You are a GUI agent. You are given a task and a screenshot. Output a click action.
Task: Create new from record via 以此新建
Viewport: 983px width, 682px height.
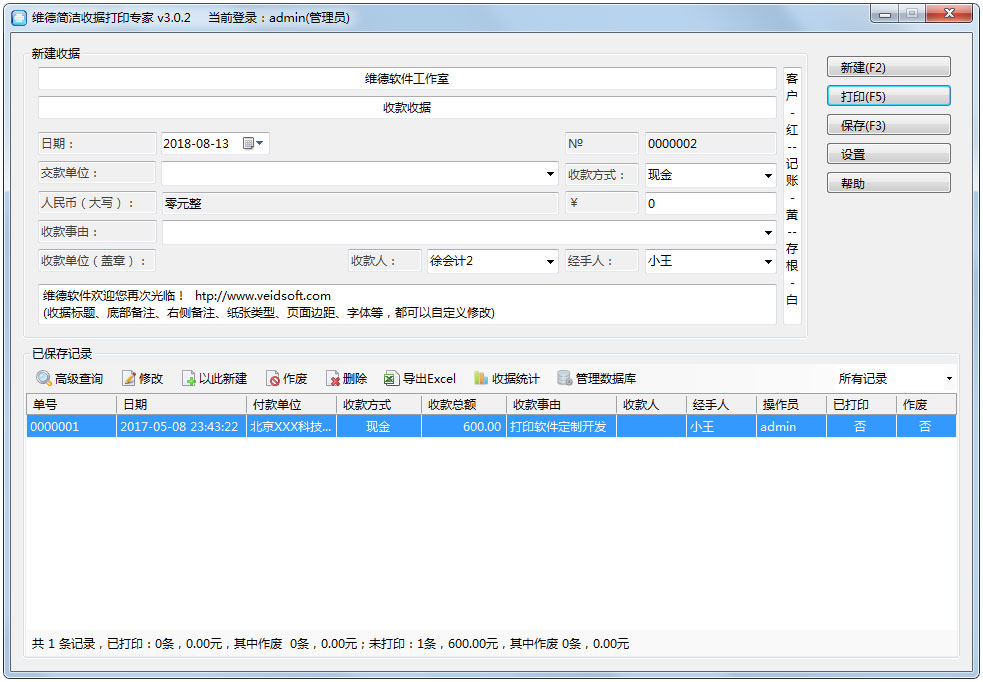214,379
